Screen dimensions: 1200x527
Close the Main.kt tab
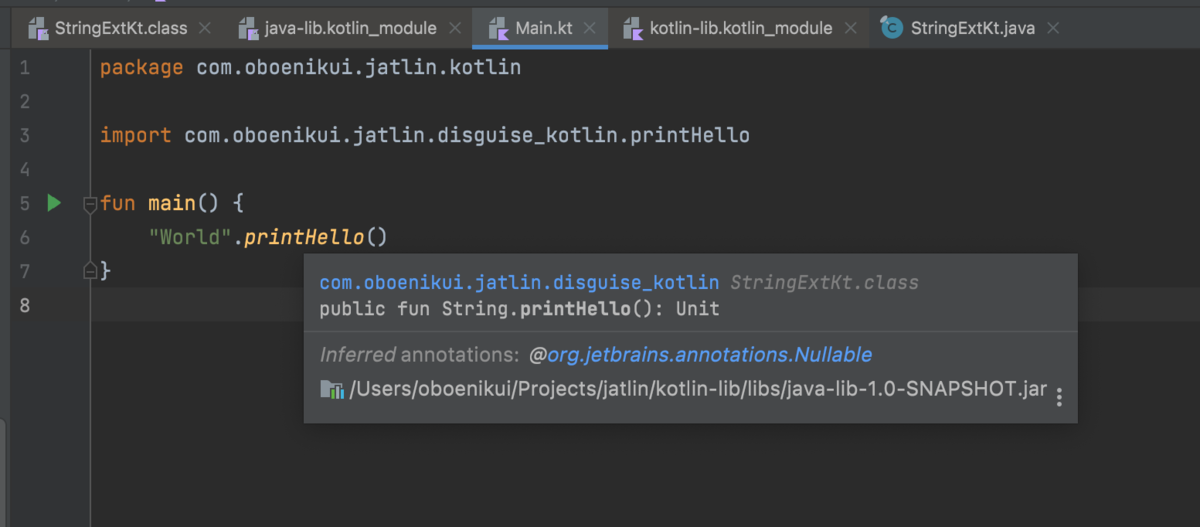590,28
